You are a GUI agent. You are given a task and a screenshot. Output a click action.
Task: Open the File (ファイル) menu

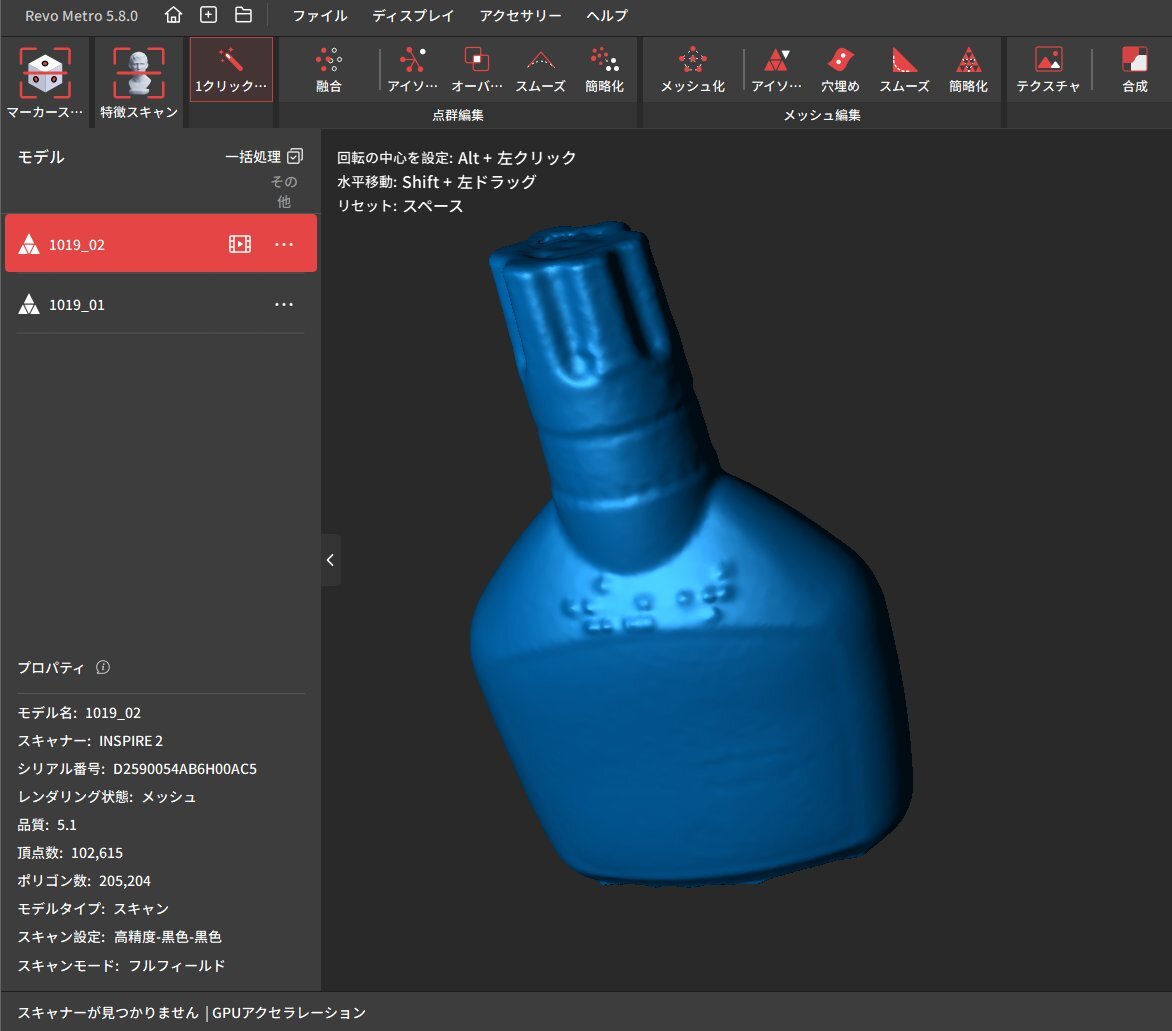click(x=320, y=16)
